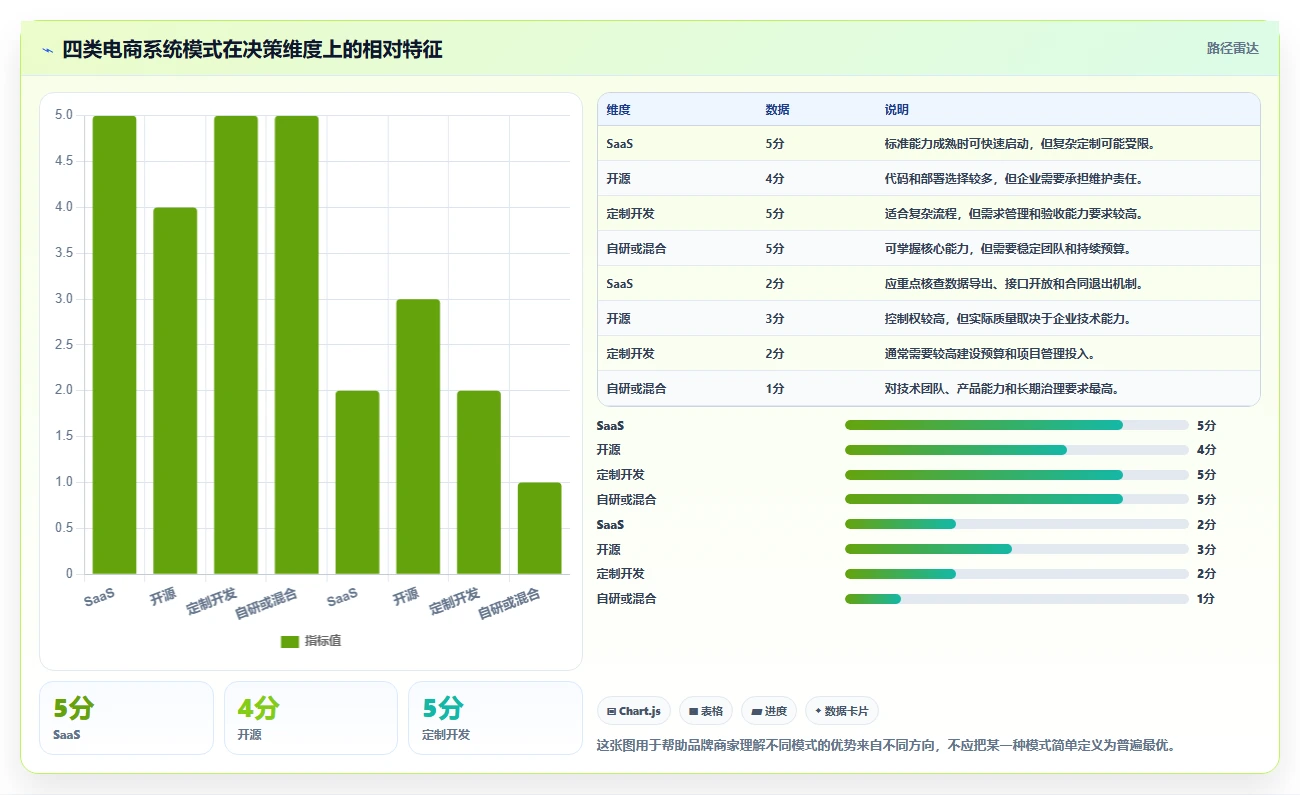Click the chart title 四类电商系统模式
The height and width of the screenshot is (795, 1300).
pos(143,49)
